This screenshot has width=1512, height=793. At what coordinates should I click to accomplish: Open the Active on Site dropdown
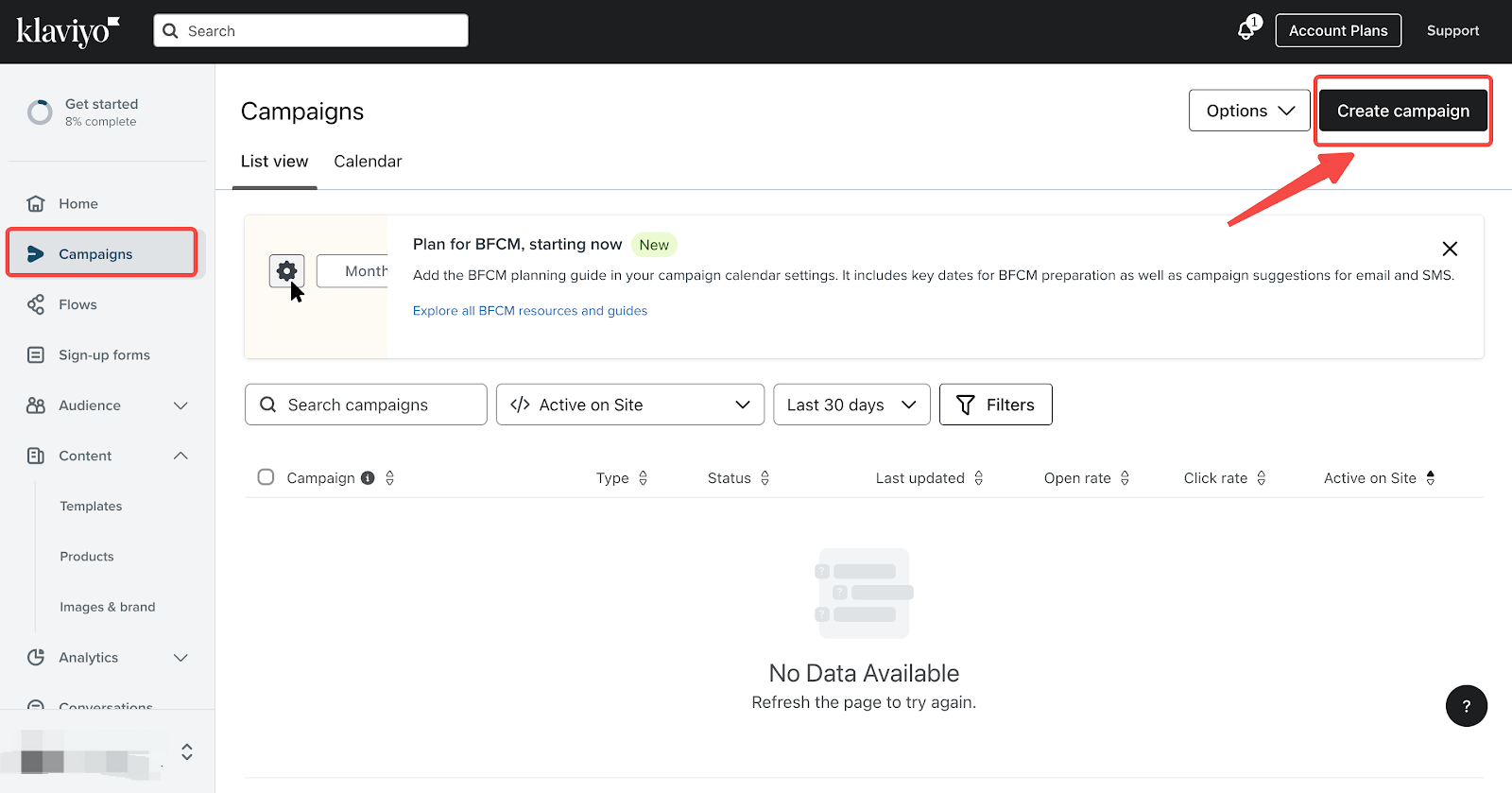tap(630, 405)
